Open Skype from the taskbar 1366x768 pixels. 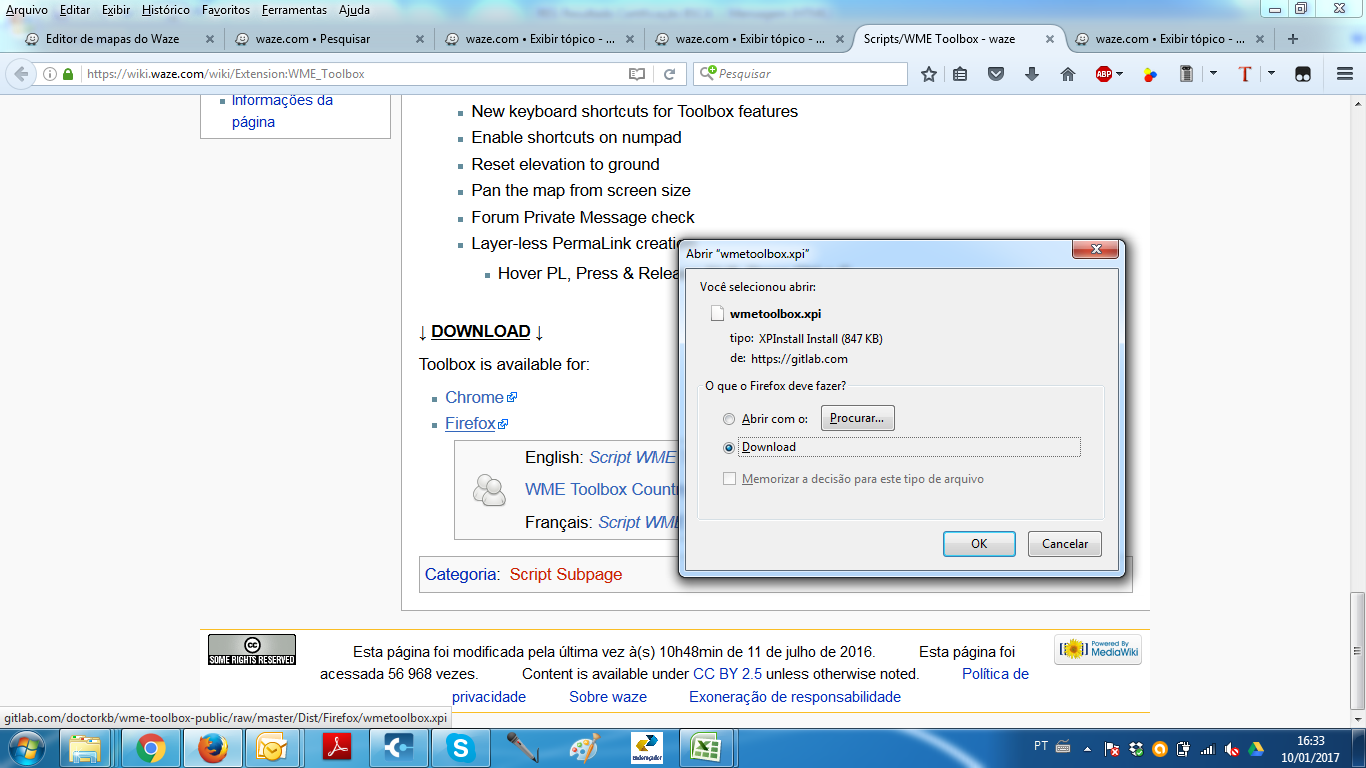[x=461, y=748]
